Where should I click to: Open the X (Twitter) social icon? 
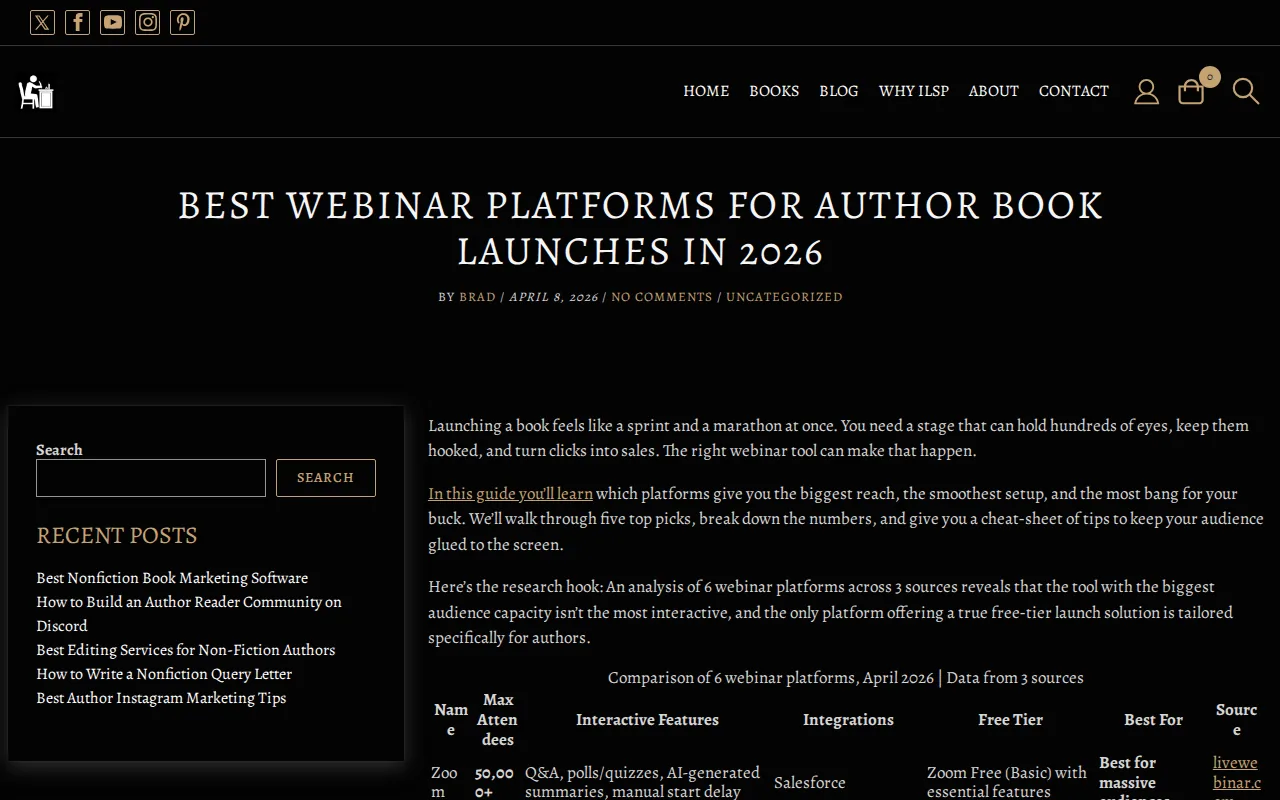coord(42,22)
